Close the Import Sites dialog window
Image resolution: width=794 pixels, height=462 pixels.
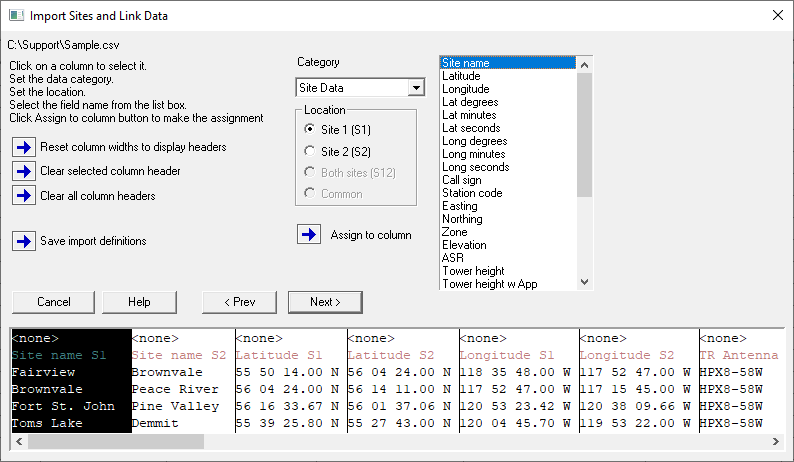click(x=778, y=15)
